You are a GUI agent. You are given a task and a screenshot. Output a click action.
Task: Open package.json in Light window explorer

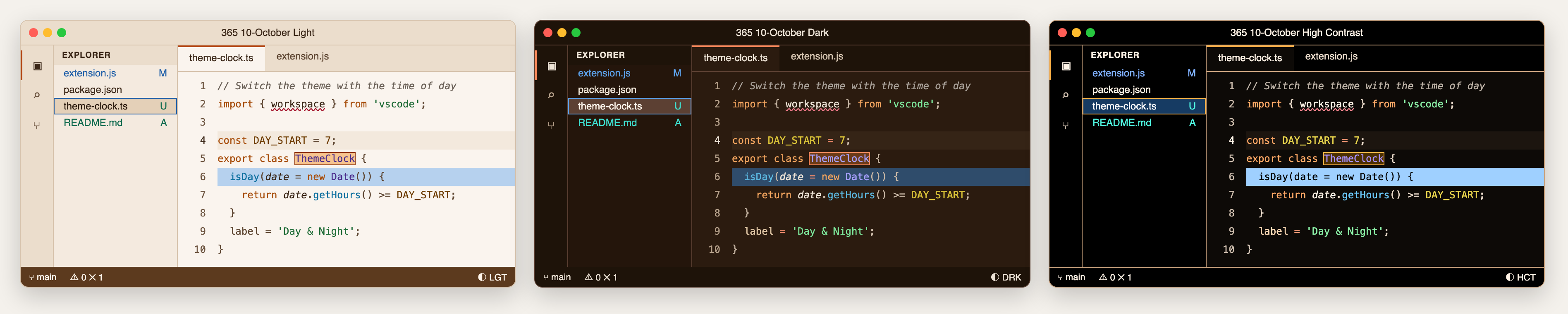click(x=115, y=90)
